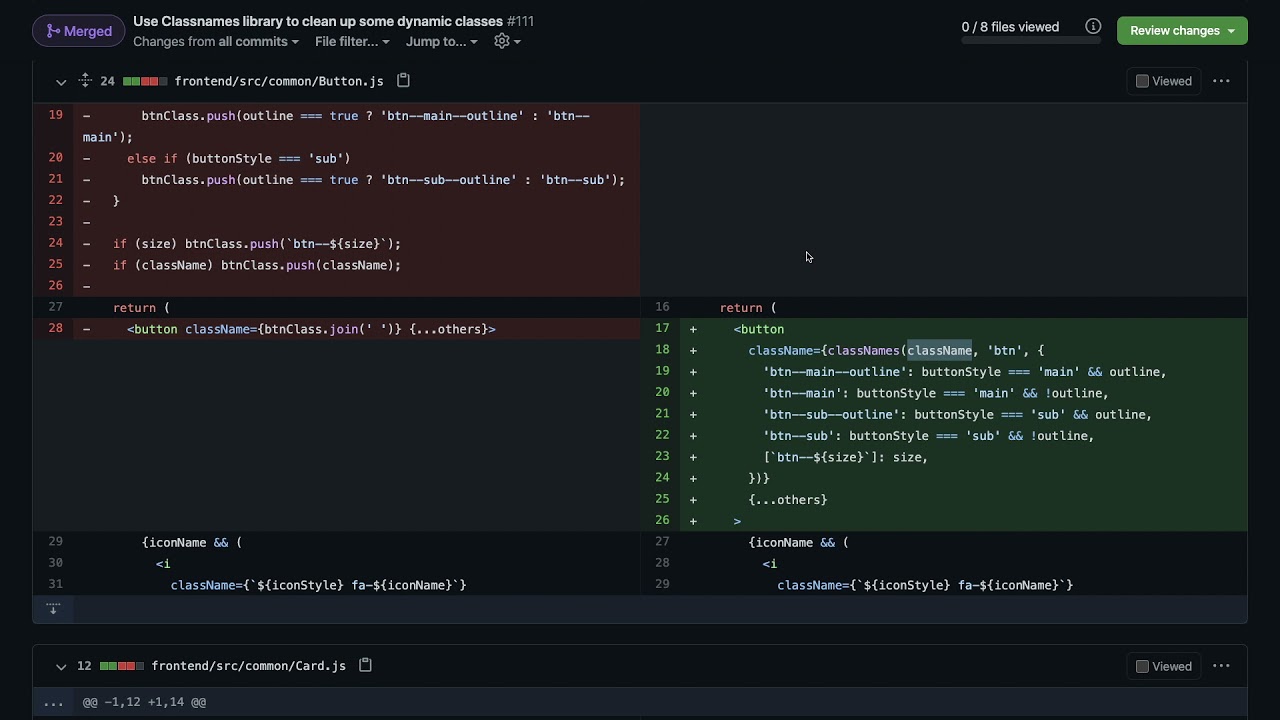Expand all lines icon for Button.js
The height and width of the screenshot is (720, 1280).
[x=85, y=81]
